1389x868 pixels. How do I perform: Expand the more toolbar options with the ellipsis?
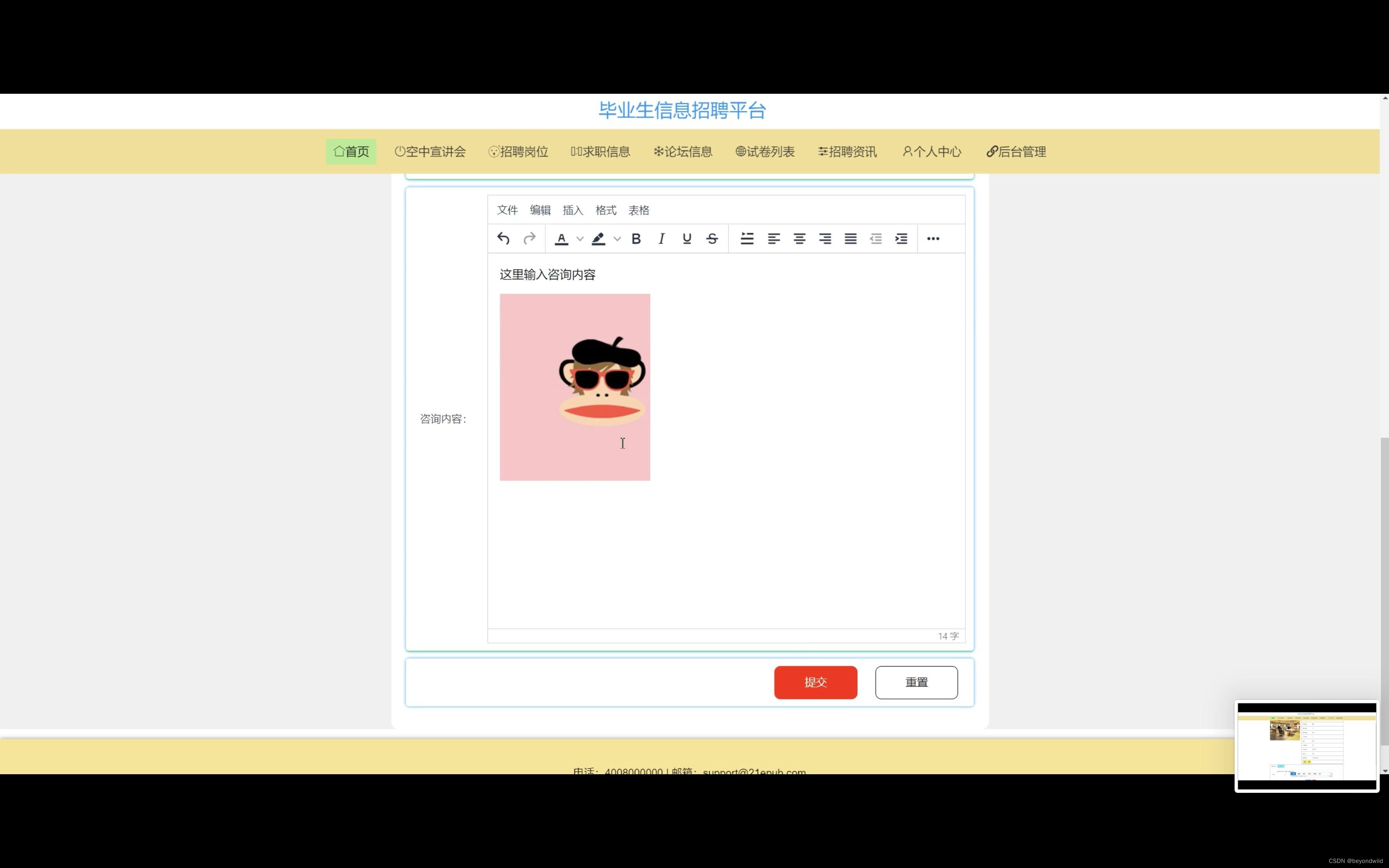click(x=933, y=238)
